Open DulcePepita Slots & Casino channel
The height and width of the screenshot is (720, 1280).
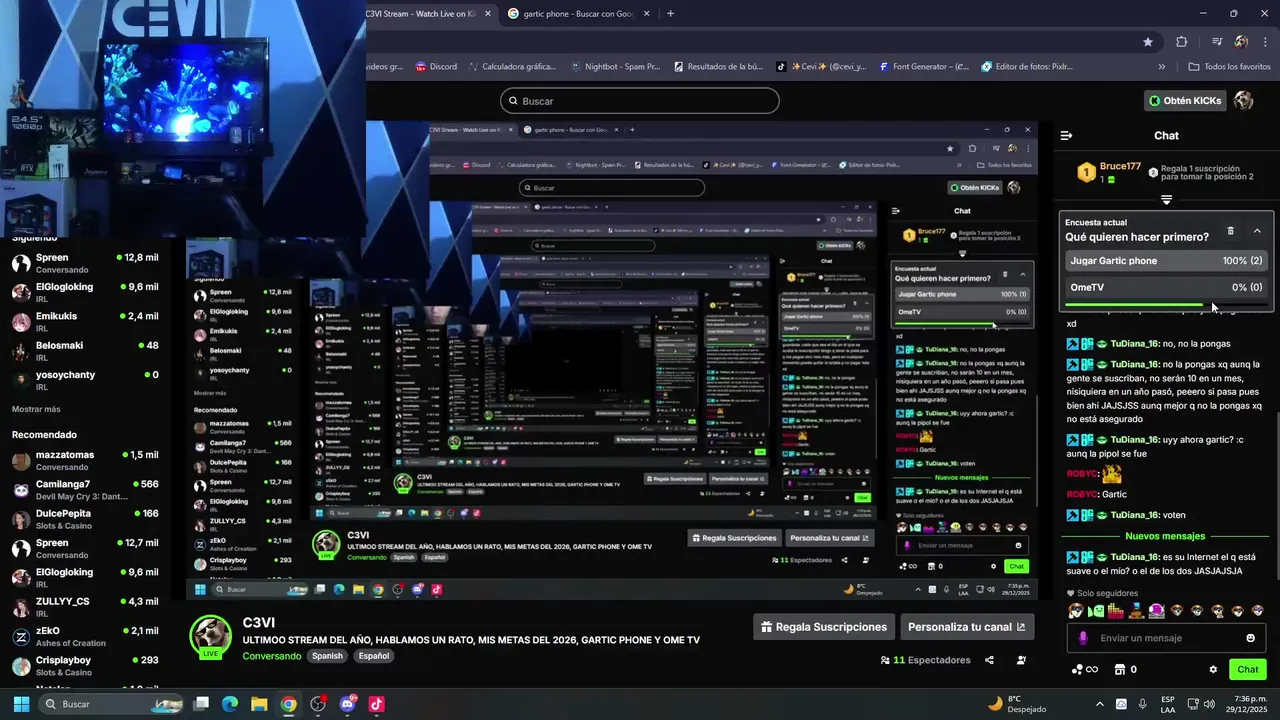point(85,519)
